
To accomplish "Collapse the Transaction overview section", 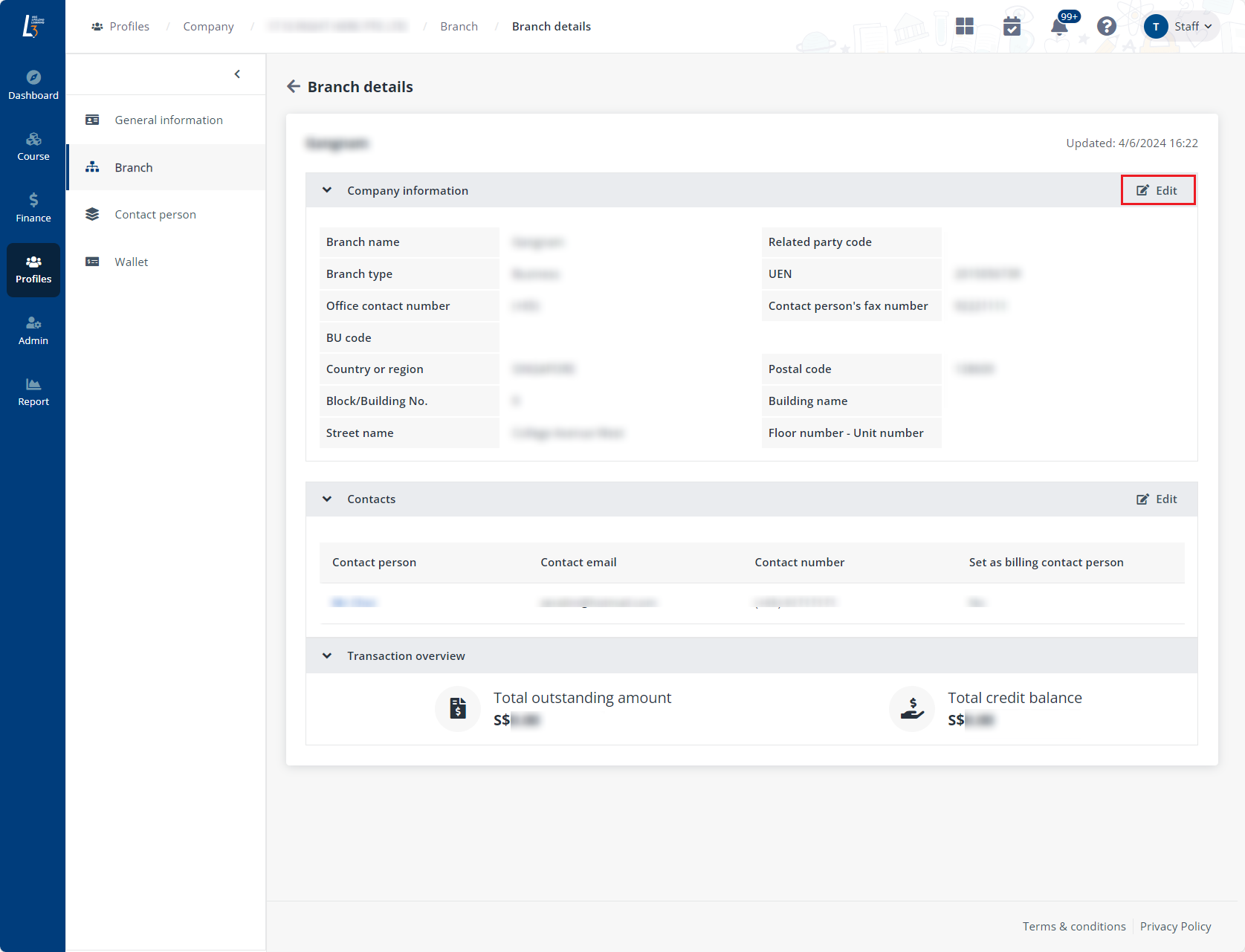I will pyautogui.click(x=327, y=656).
